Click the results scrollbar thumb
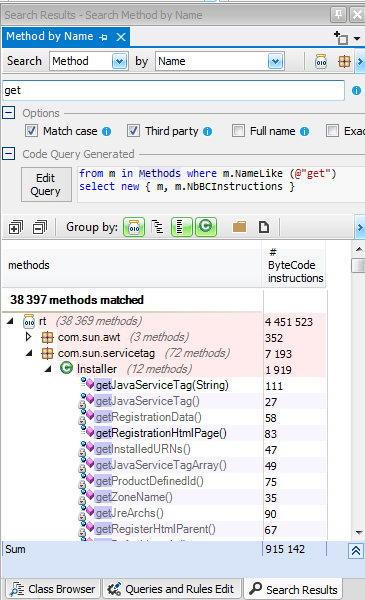Viewport: 365px width, 600px height. [x=359, y=266]
